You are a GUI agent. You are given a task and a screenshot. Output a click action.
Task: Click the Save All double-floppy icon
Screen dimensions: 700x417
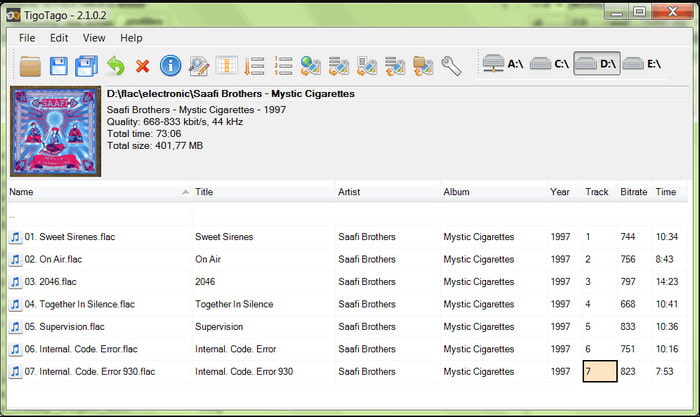point(87,66)
